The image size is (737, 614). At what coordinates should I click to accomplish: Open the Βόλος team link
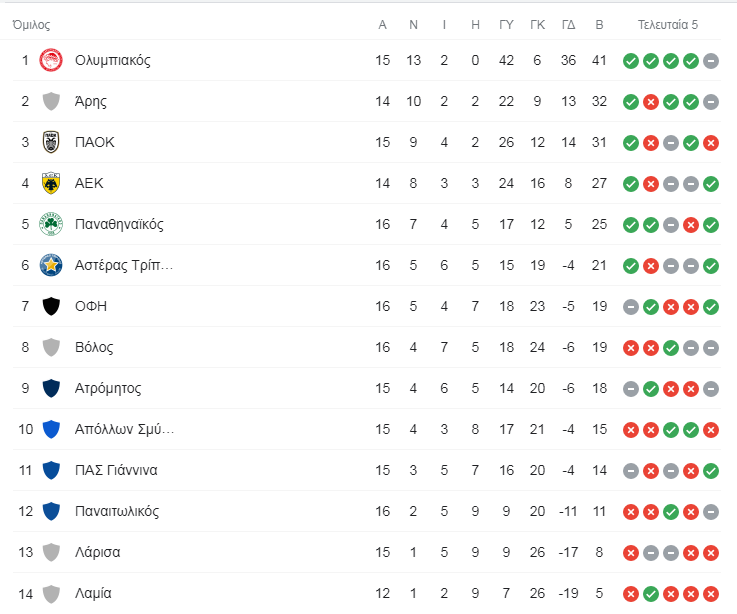94,347
